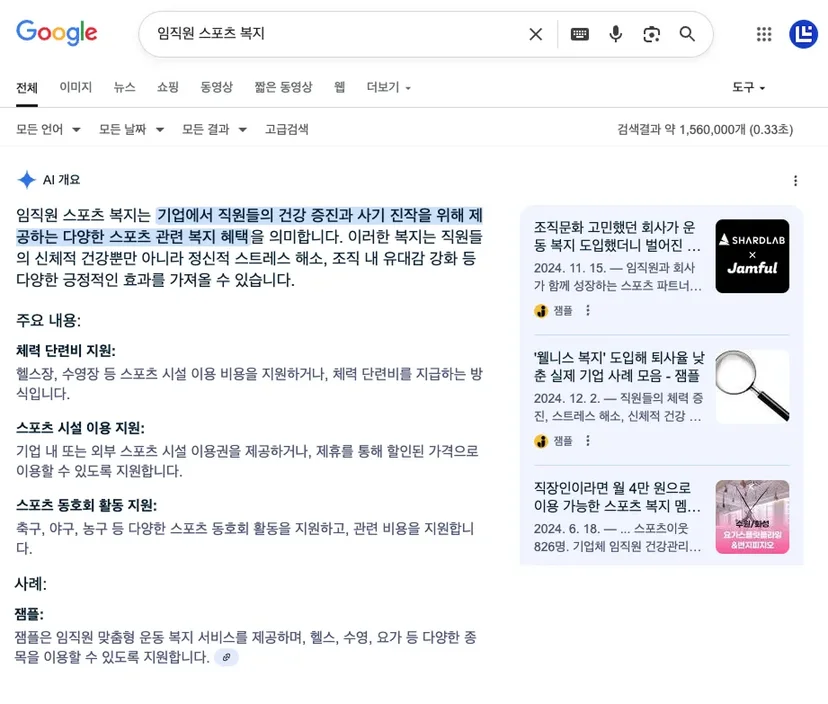Open the Google apps grid

pos(764,34)
